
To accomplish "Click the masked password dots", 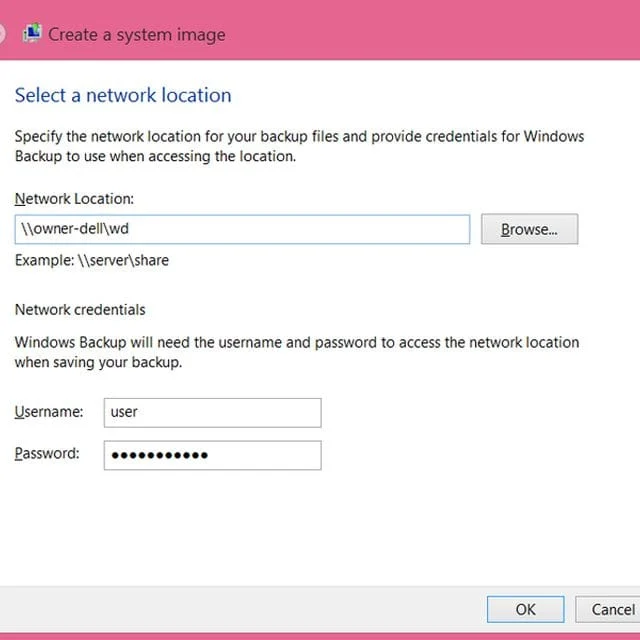I will pyautogui.click(x=160, y=455).
